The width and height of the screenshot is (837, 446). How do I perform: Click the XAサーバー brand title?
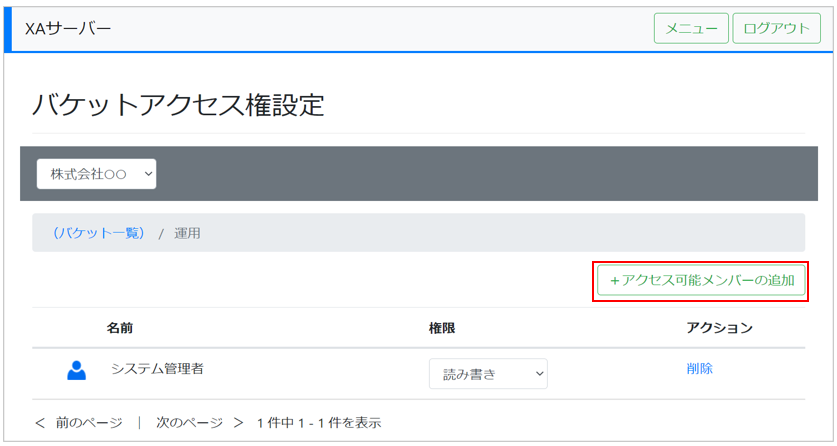tap(68, 29)
